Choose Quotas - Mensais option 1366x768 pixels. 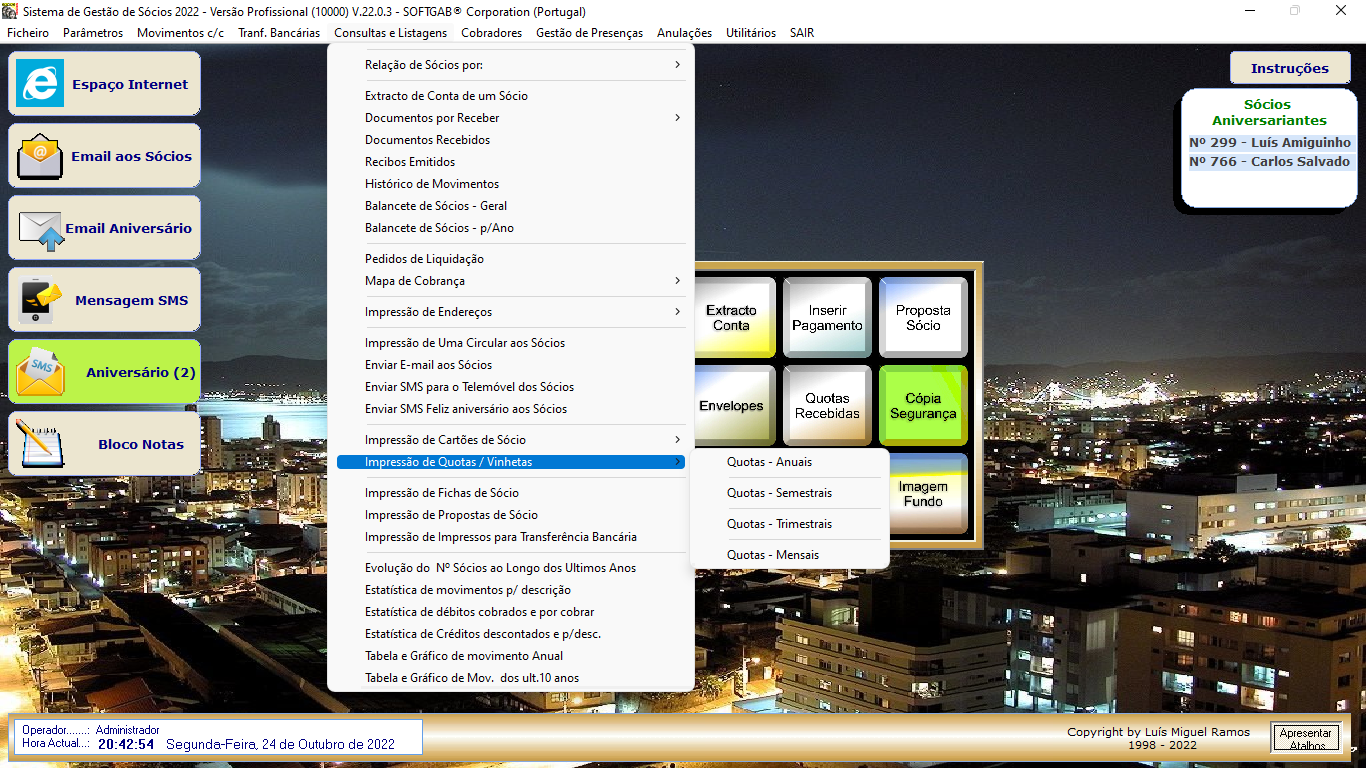pyautogui.click(x=772, y=555)
